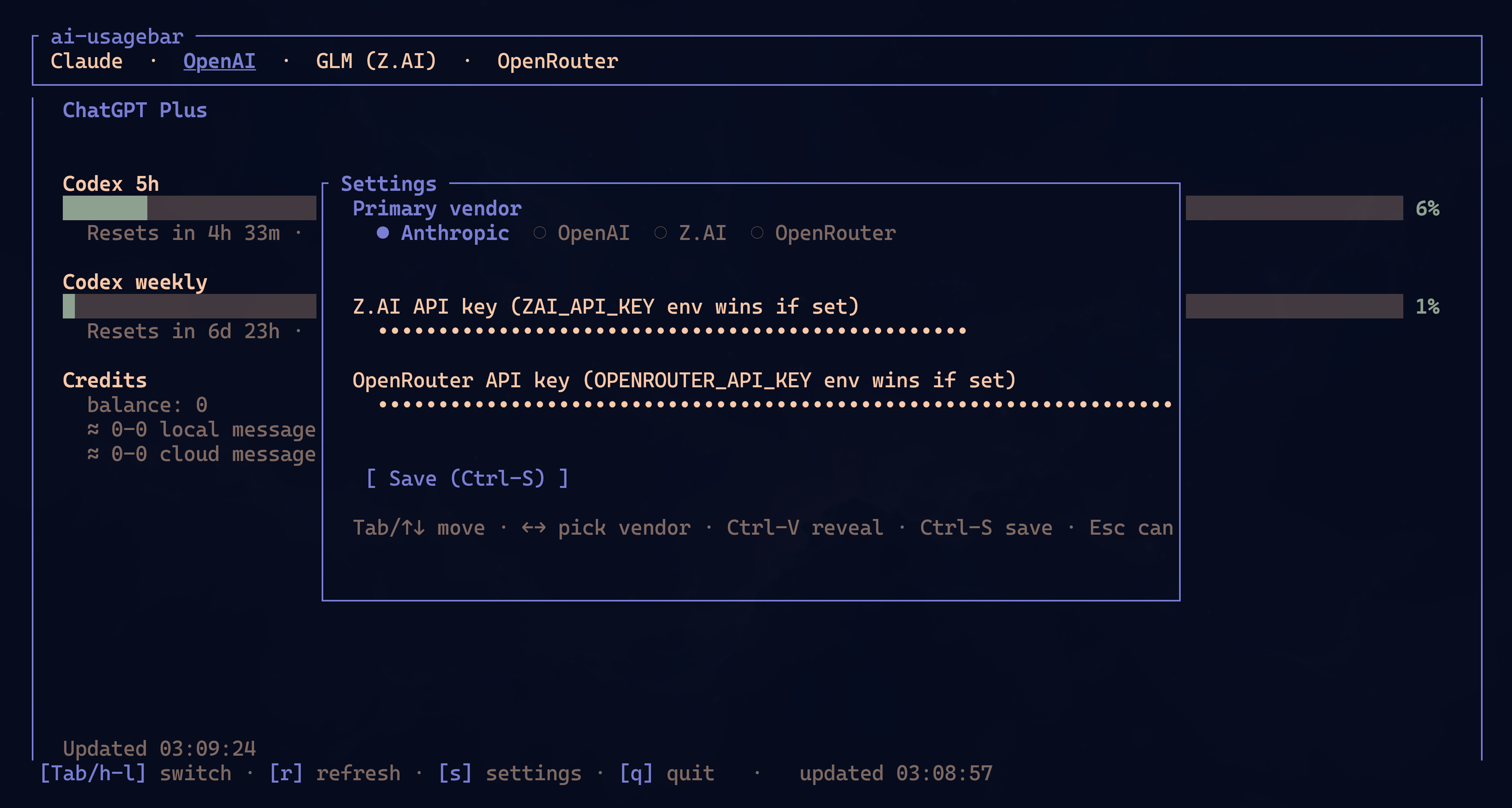Screen dimensions: 1512x808
Task: Focus the masked Z.AI API key field
Action: coord(673,331)
